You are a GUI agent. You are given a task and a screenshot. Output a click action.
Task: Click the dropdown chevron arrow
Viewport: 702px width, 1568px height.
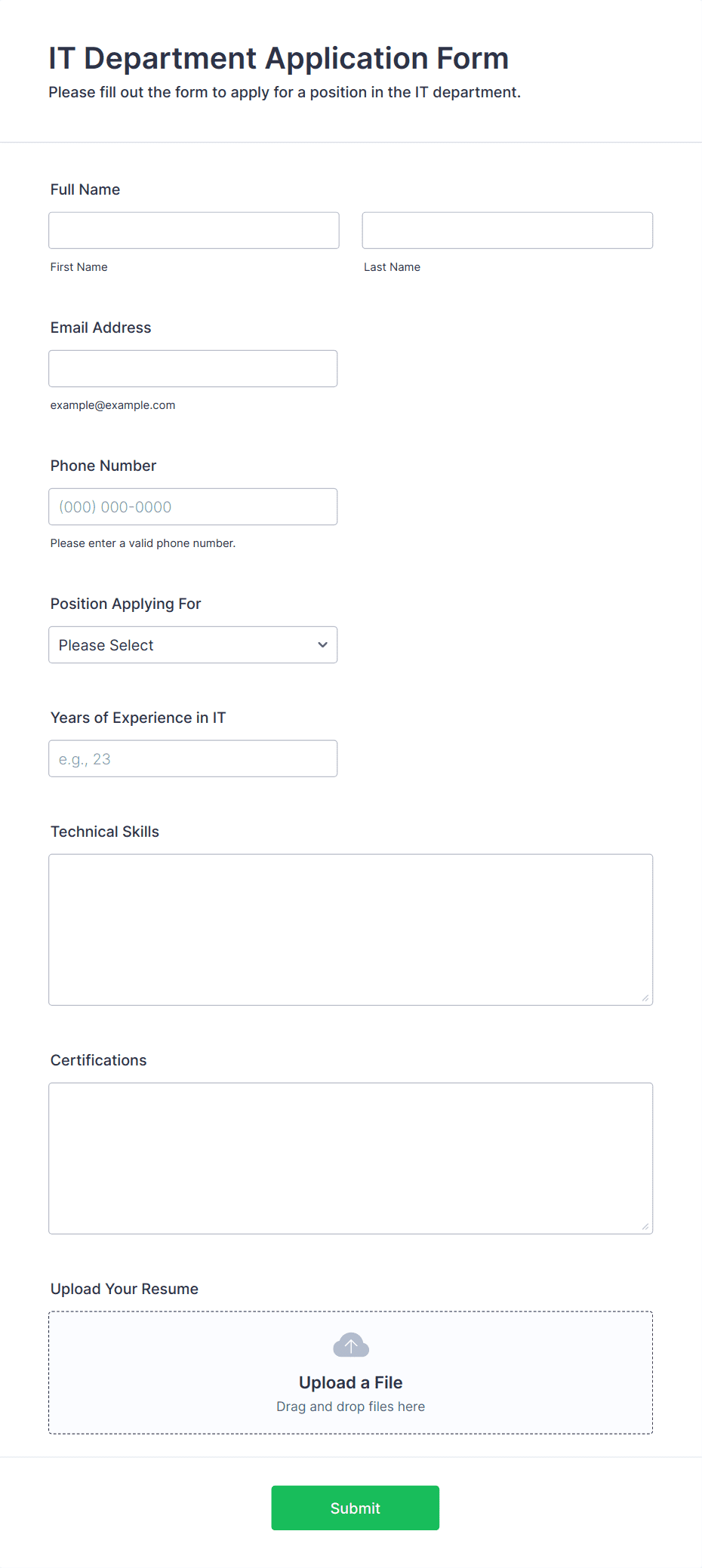323,644
